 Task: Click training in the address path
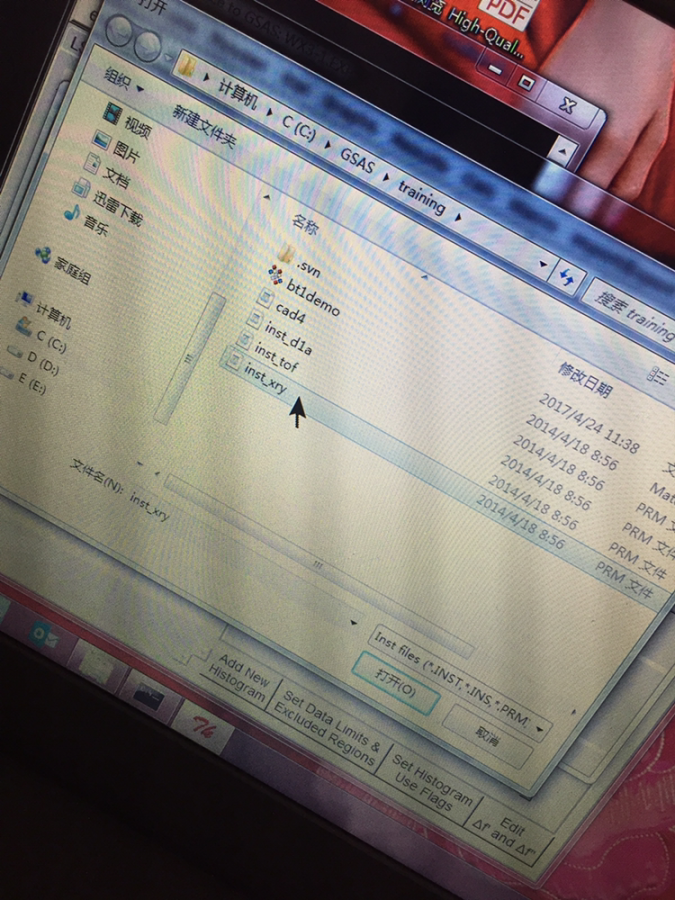click(x=422, y=197)
